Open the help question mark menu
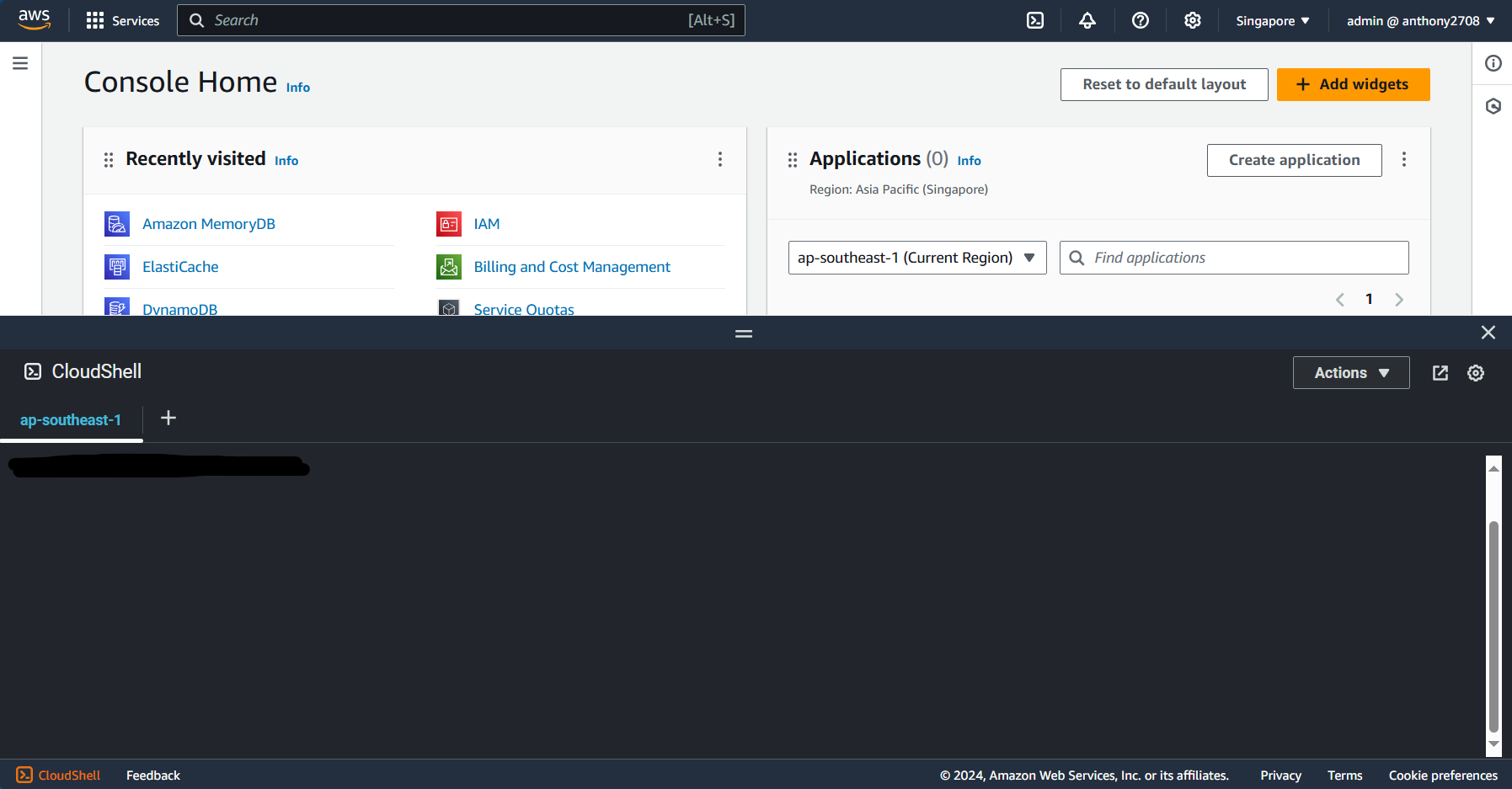1512x789 pixels. (1141, 20)
